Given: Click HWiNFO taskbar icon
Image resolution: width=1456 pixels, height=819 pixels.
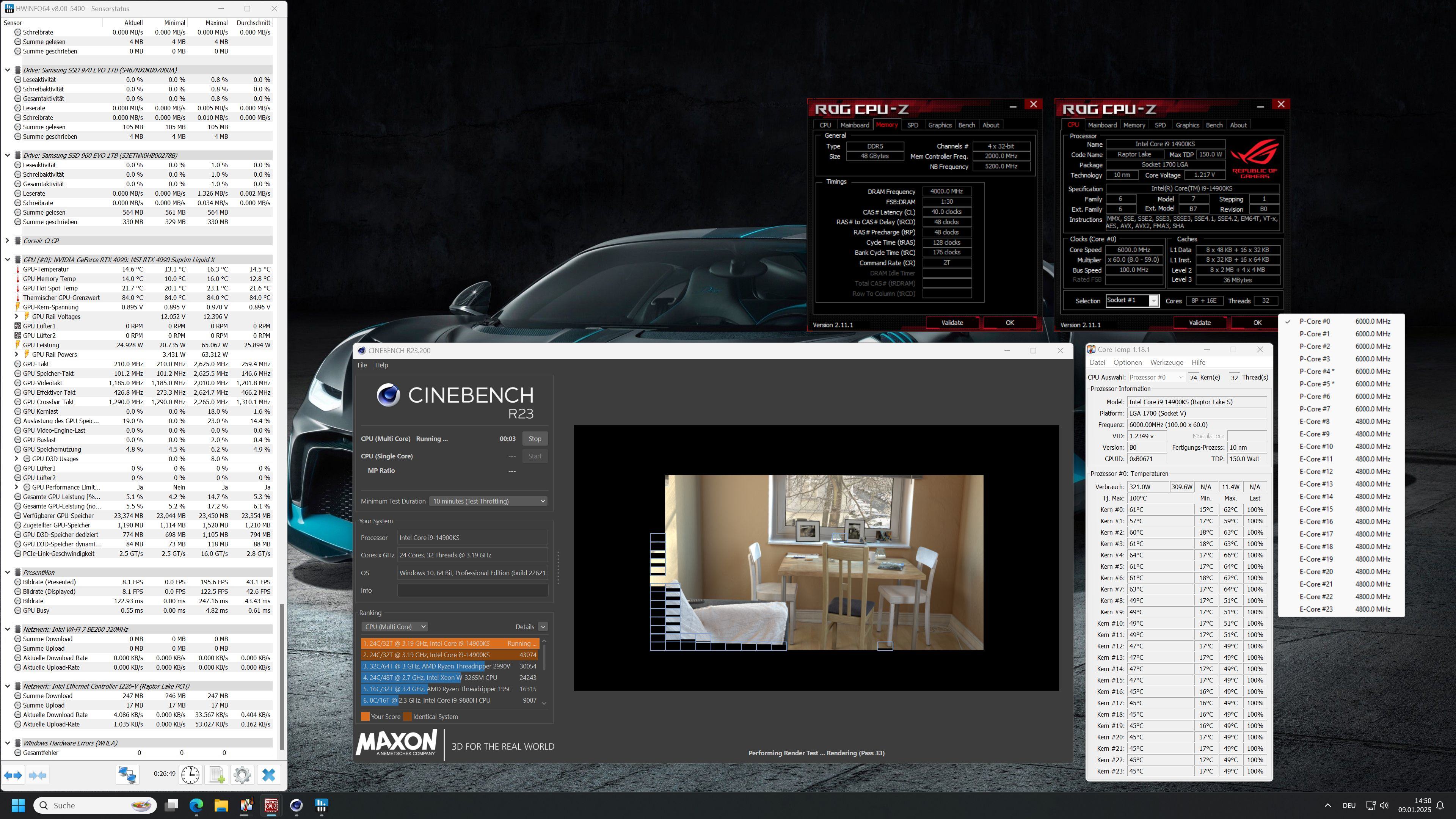Looking at the screenshot, I should coord(321,805).
